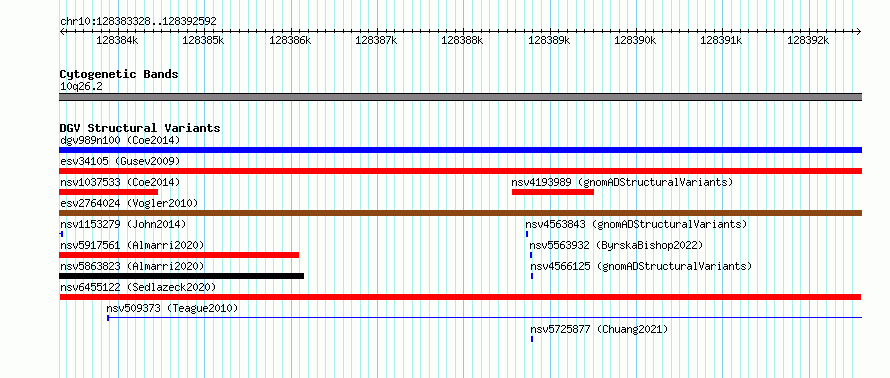Click the DGV Structural Variants track title

pos(140,128)
